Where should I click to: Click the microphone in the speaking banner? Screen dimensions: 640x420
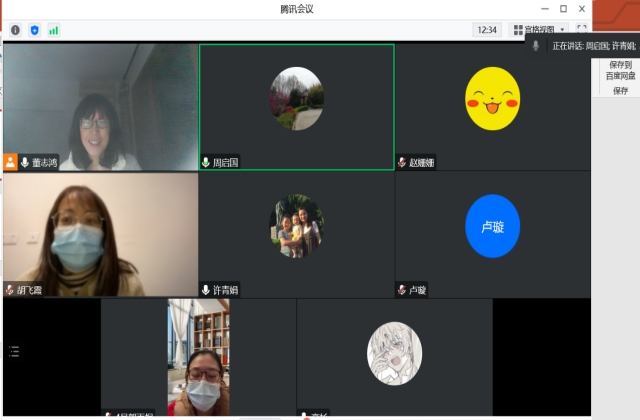[x=536, y=46]
